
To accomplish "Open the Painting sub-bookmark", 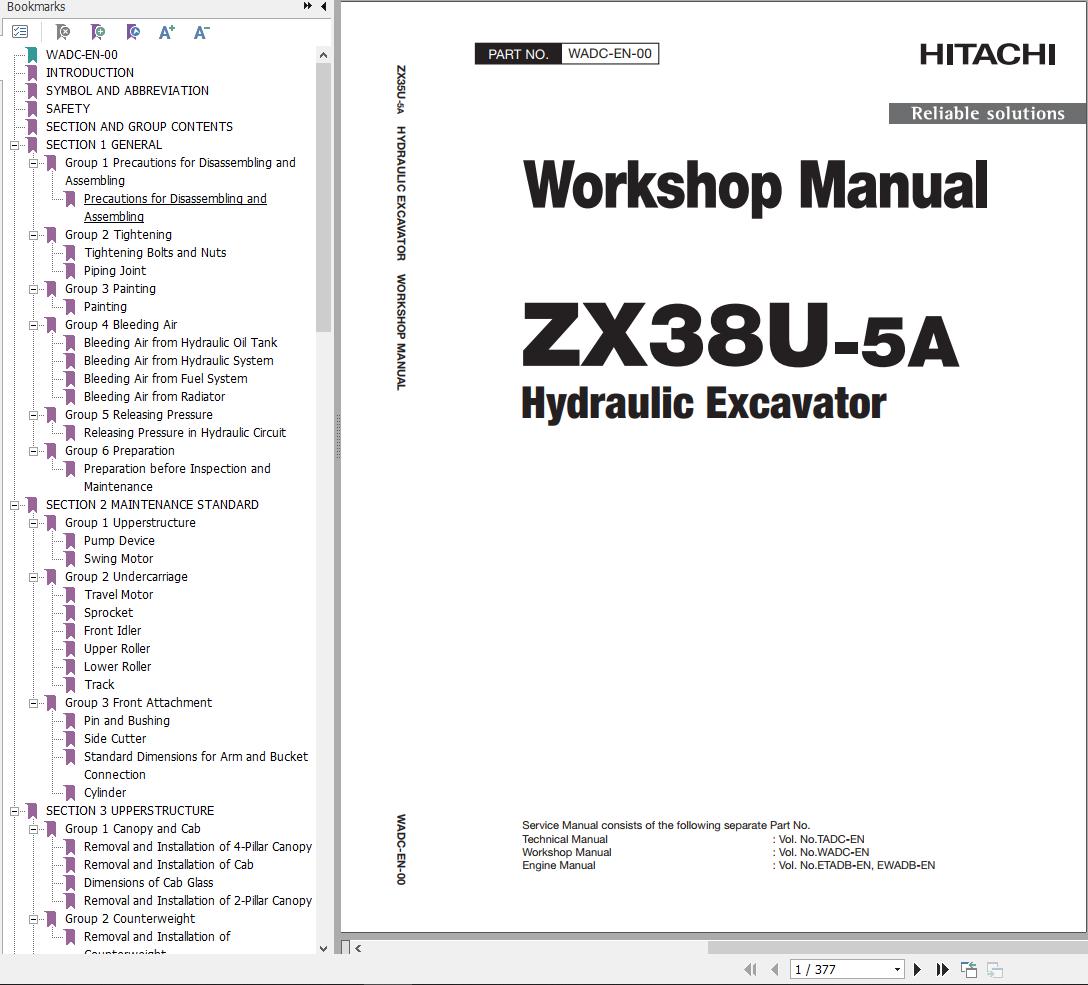I will 105,307.
